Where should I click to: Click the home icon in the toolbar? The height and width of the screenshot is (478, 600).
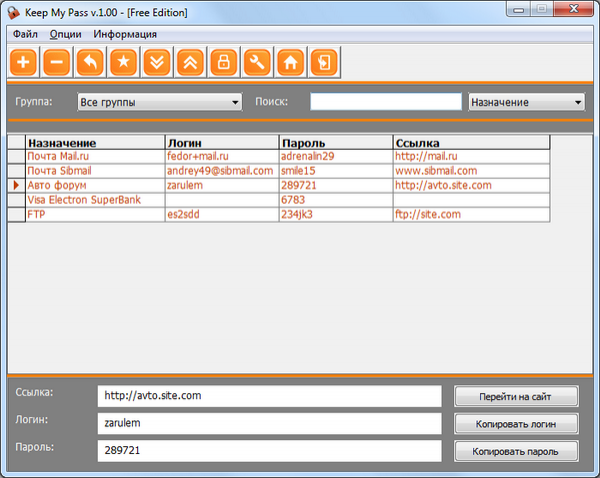click(290, 62)
